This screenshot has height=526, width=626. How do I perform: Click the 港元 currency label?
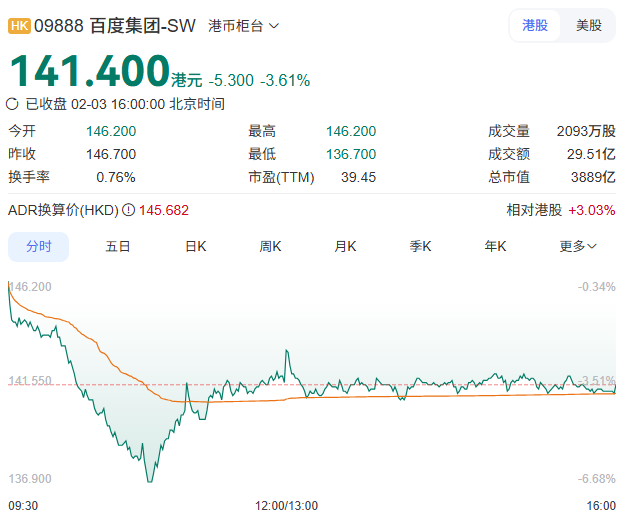click(x=187, y=80)
